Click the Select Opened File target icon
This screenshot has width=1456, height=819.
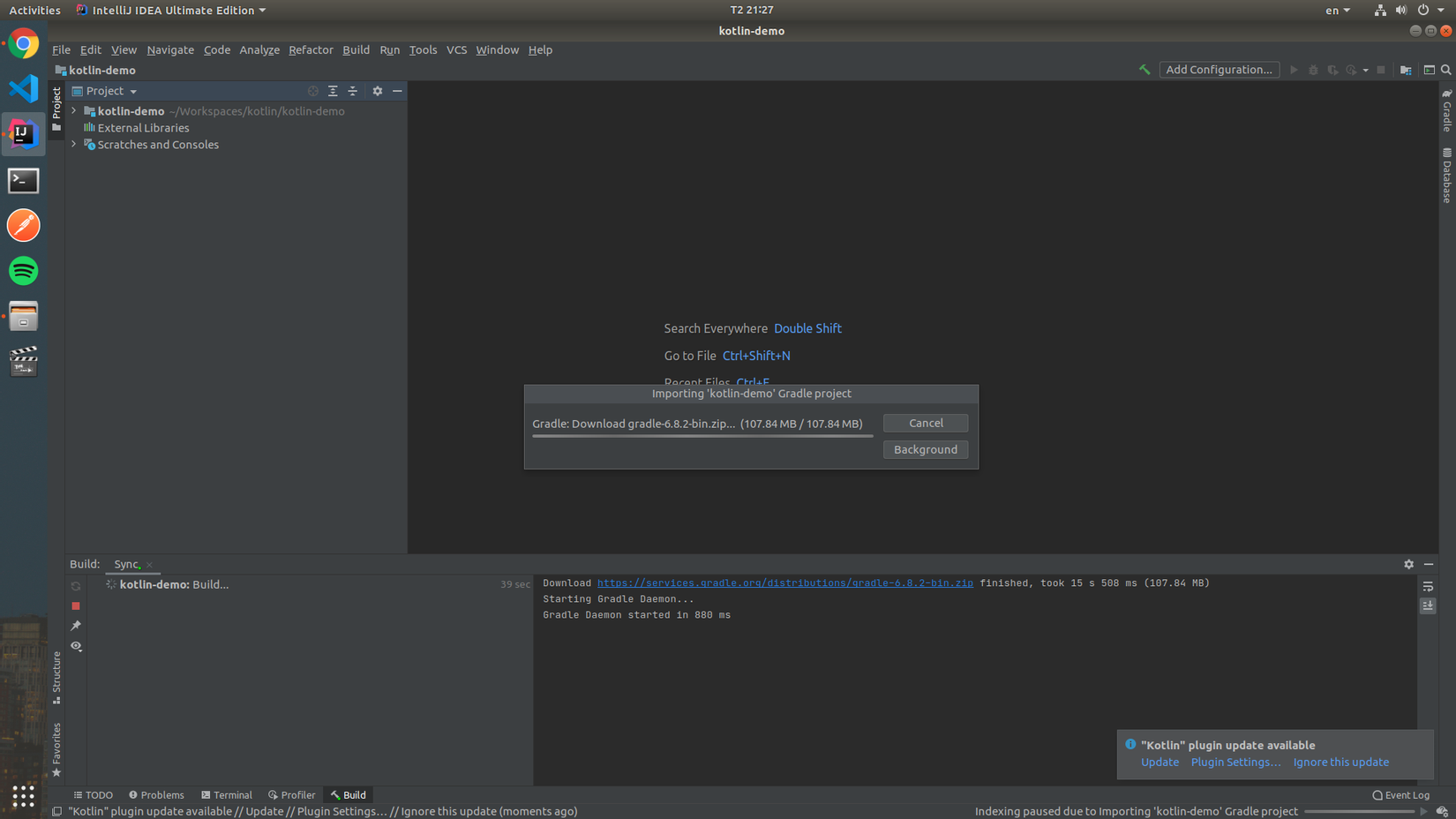pyautogui.click(x=313, y=91)
